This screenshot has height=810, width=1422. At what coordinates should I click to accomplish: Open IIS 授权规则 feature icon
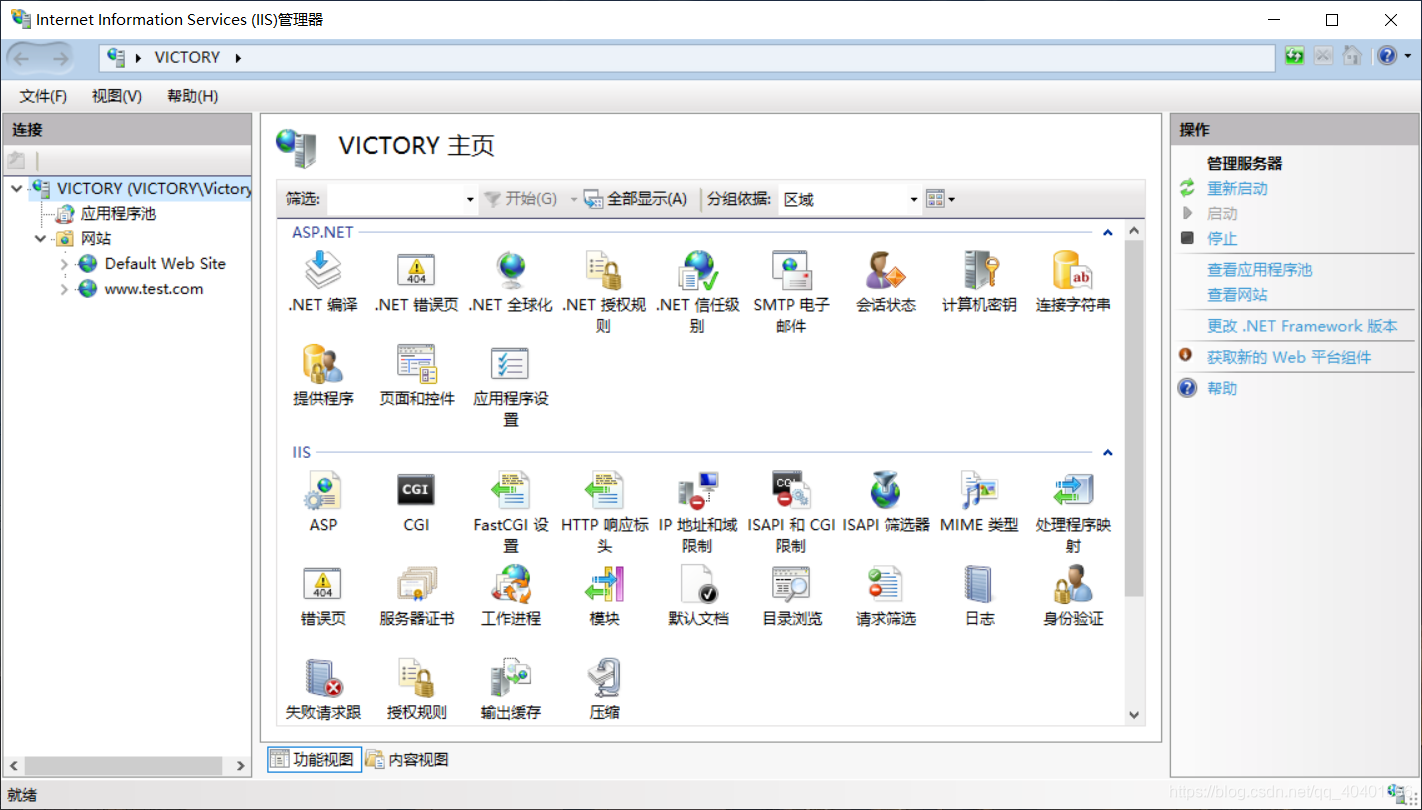(x=416, y=678)
